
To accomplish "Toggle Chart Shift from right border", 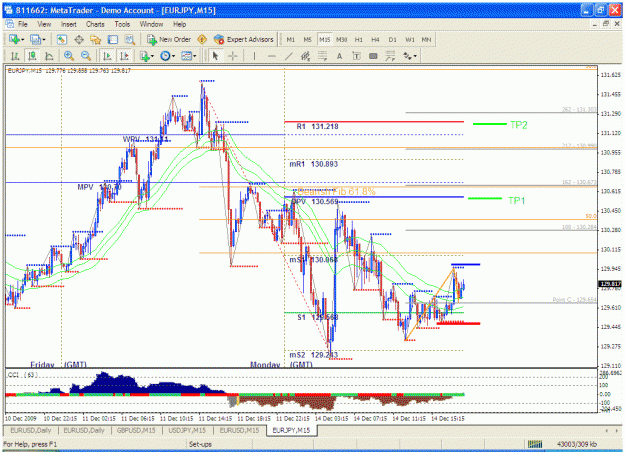I will [124, 56].
